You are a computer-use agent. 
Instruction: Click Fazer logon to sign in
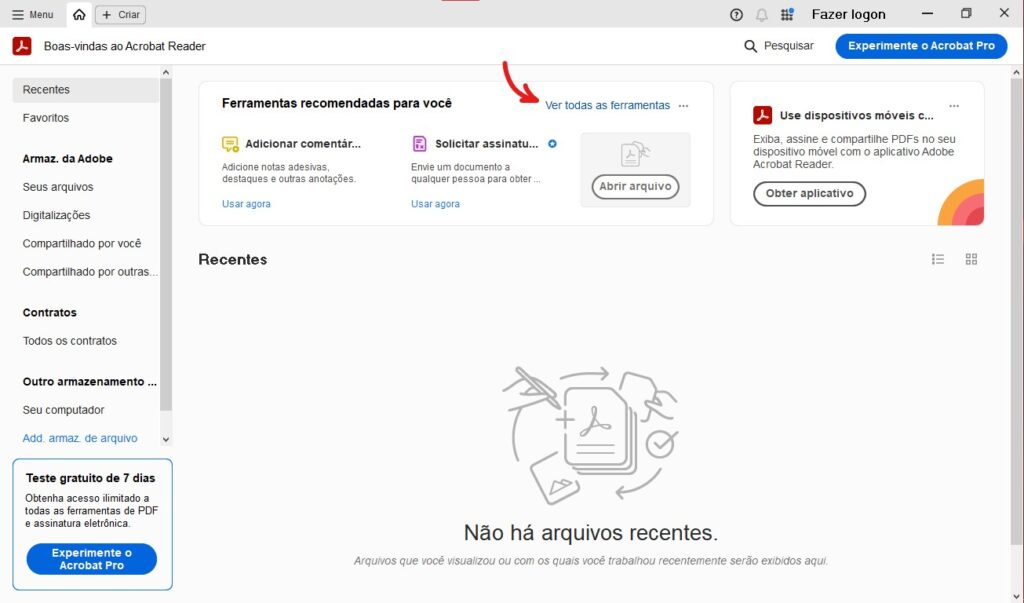(848, 14)
